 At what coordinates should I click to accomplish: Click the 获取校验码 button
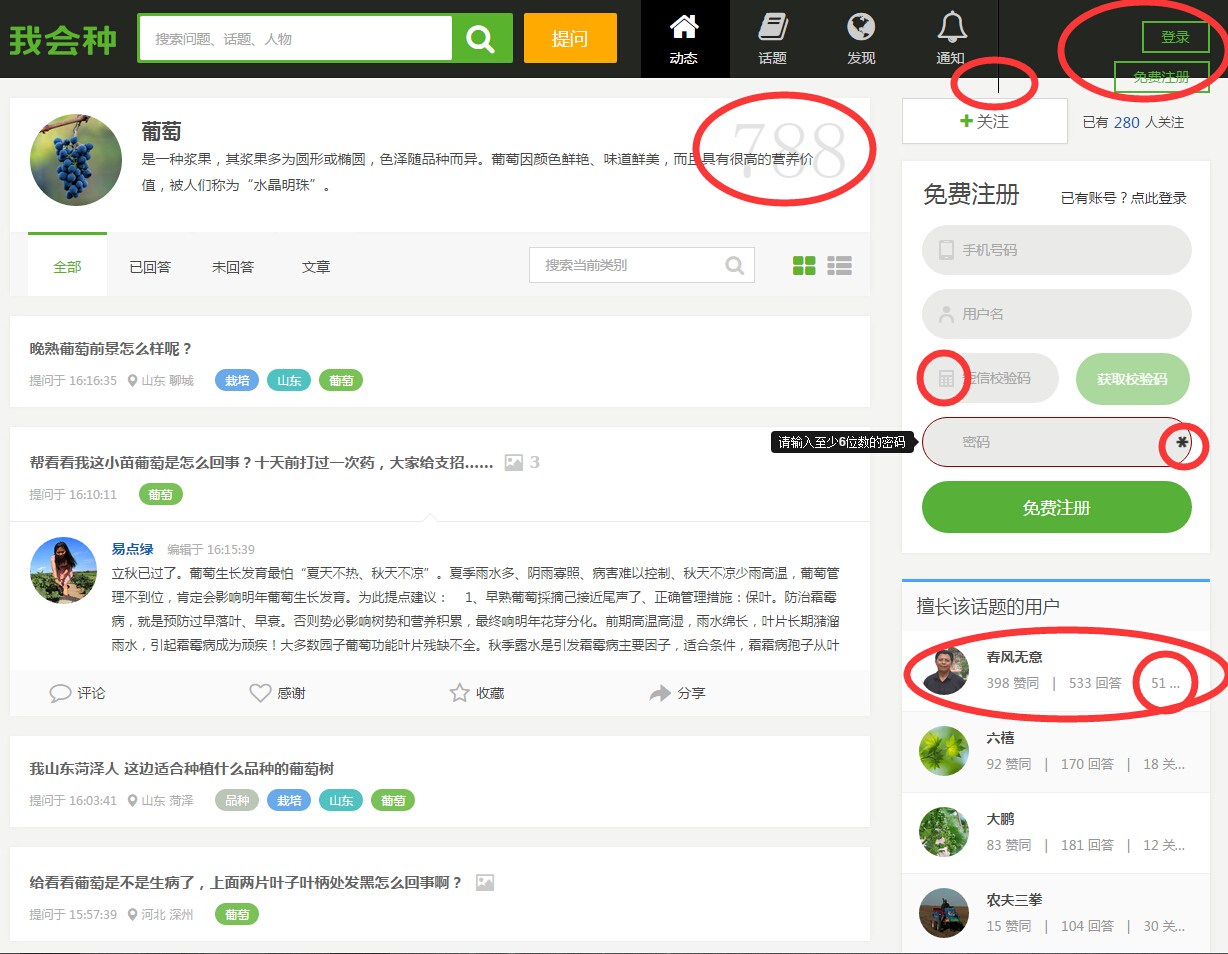1132,379
